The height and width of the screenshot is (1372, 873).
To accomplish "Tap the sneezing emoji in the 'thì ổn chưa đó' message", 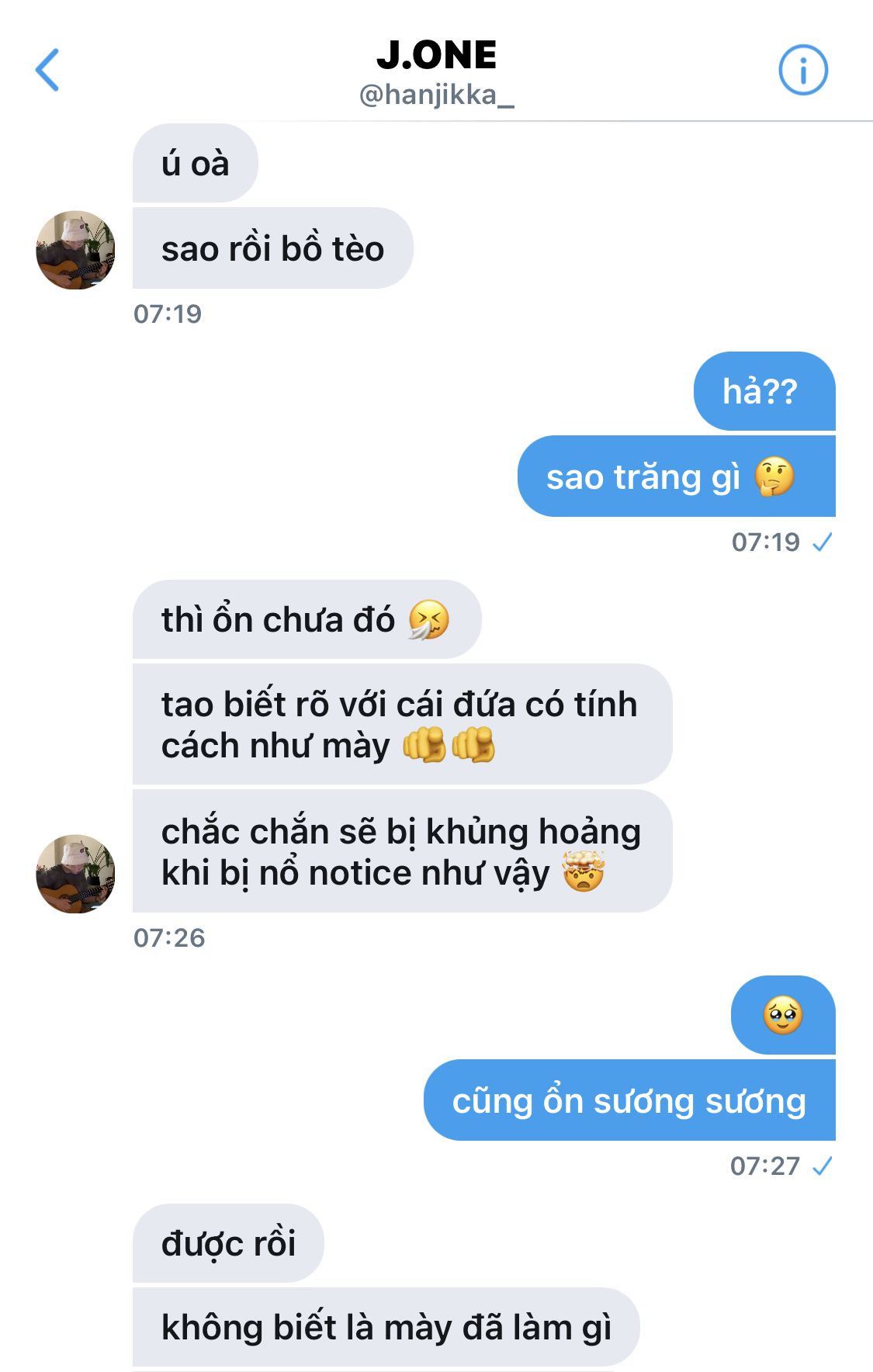I will click(x=429, y=620).
